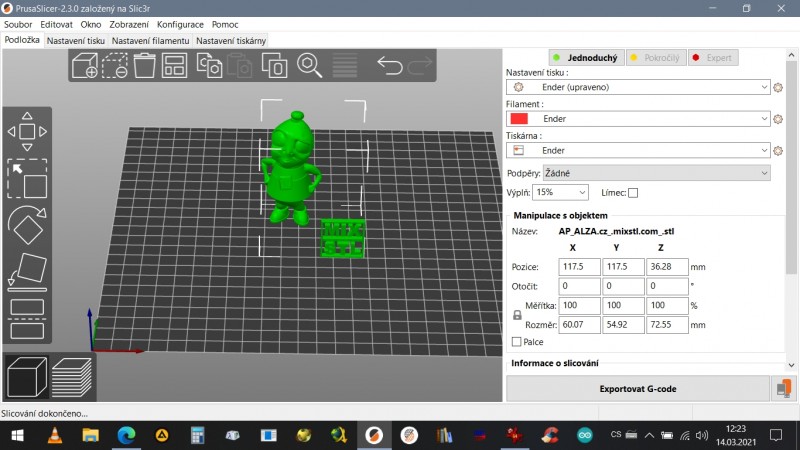Click the Arrange objects icon
Image resolution: width=800 pixels, height=450 pixels.
point(175,66)
